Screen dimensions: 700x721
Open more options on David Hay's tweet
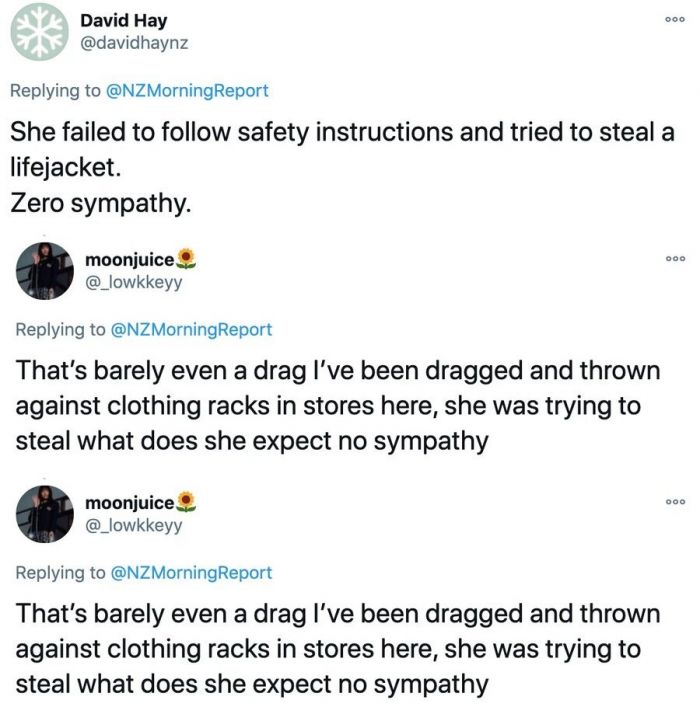(675, 19)
